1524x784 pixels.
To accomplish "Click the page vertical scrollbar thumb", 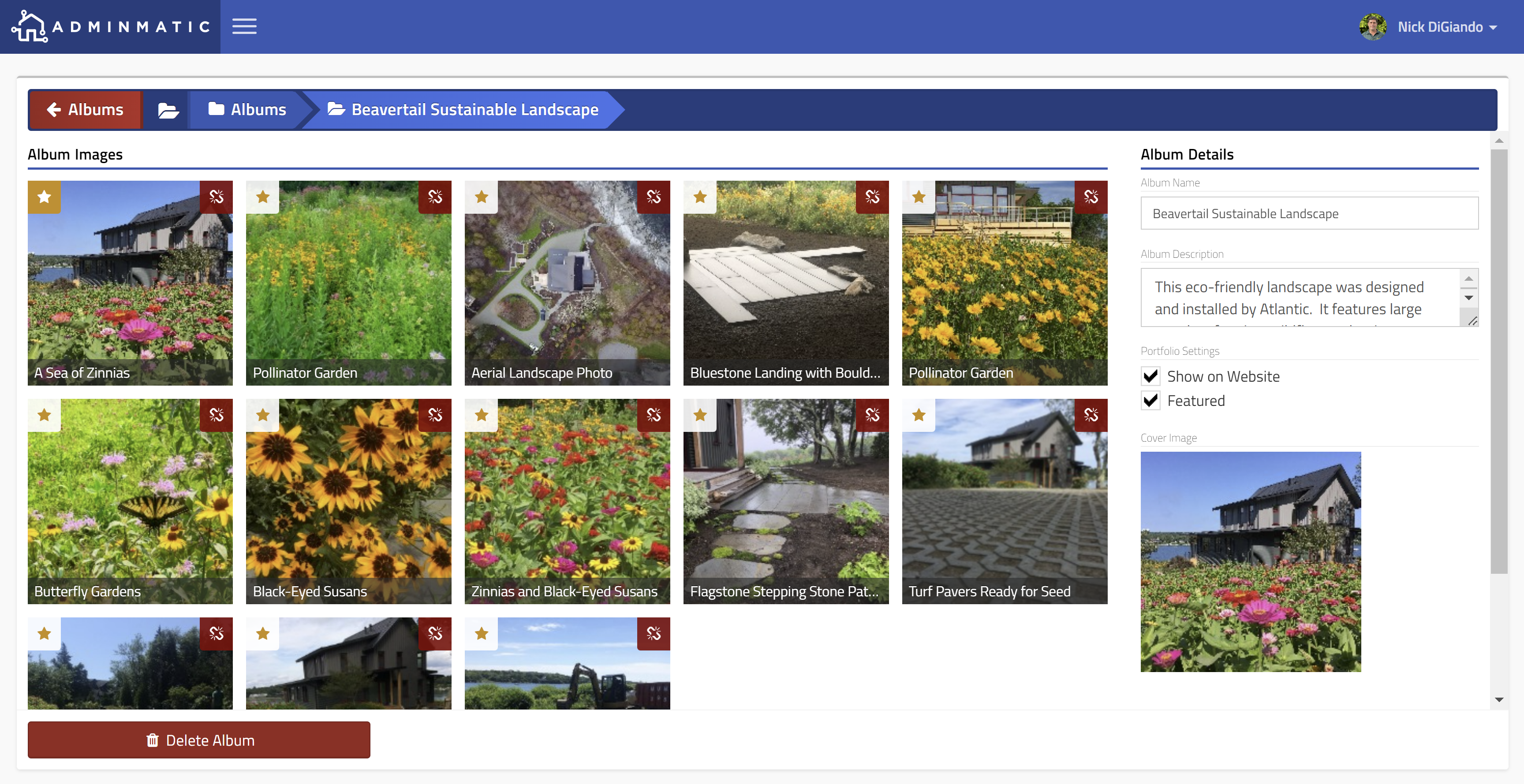I will click(x=1498, y=360).
